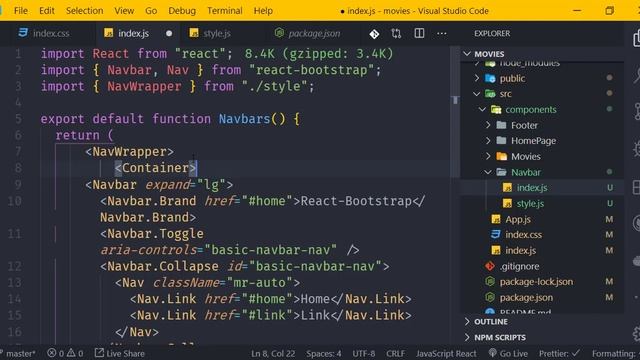
Task: Click the components folder icon
Action: click(x=496, y=109)
